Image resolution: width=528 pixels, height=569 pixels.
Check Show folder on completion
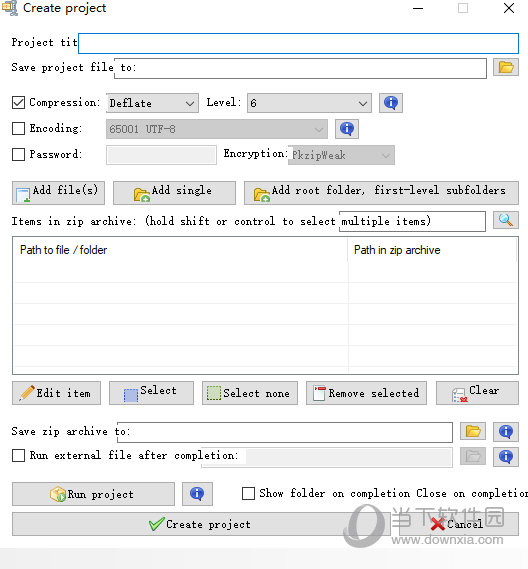(248, 493)
